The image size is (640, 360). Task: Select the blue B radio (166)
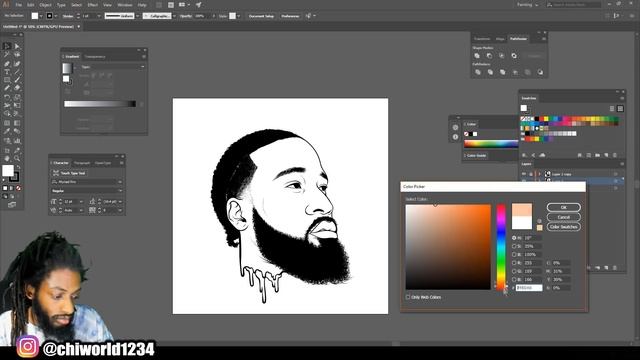tap(514, 280)
